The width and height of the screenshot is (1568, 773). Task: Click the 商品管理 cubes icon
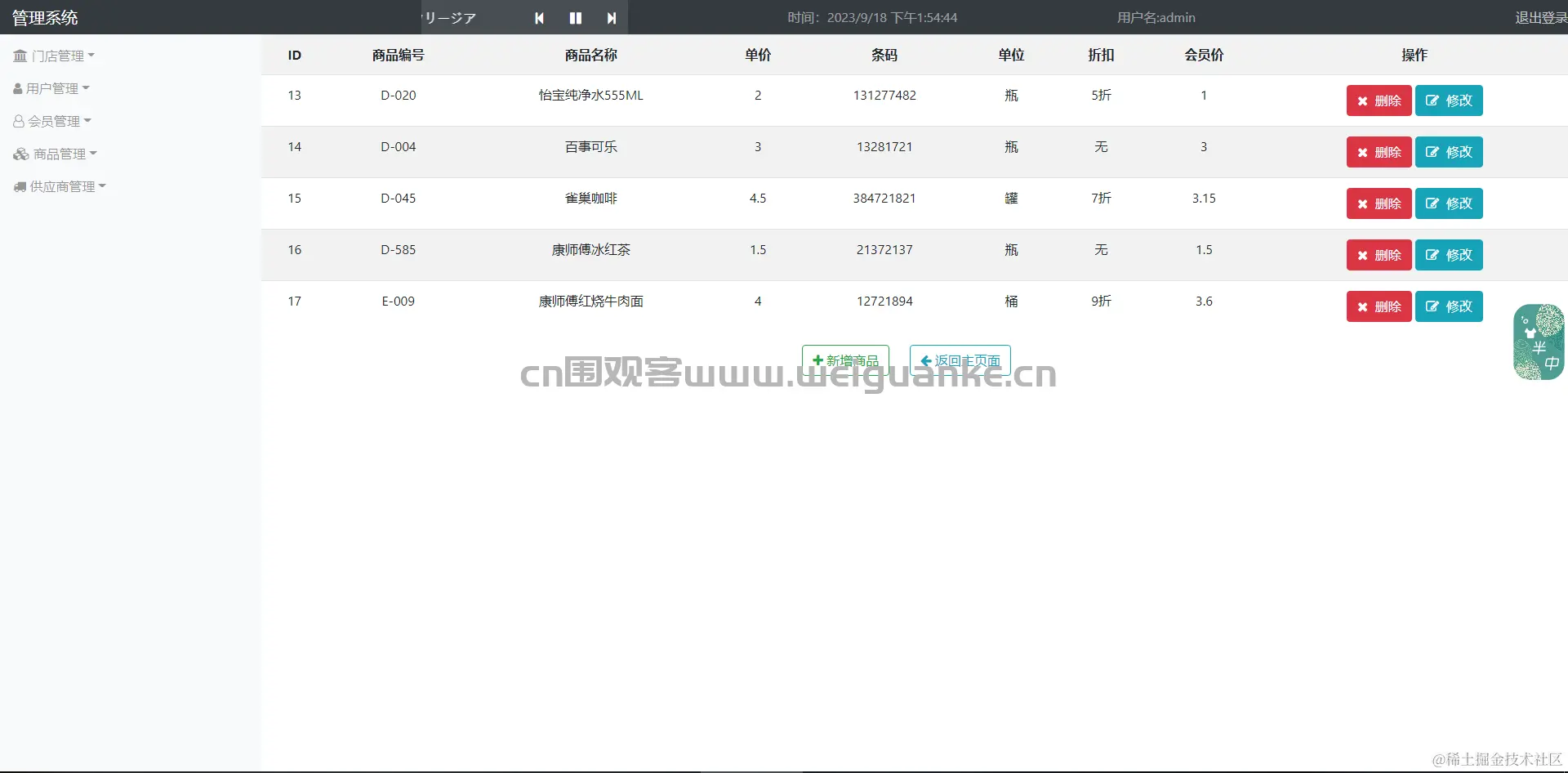21,154
